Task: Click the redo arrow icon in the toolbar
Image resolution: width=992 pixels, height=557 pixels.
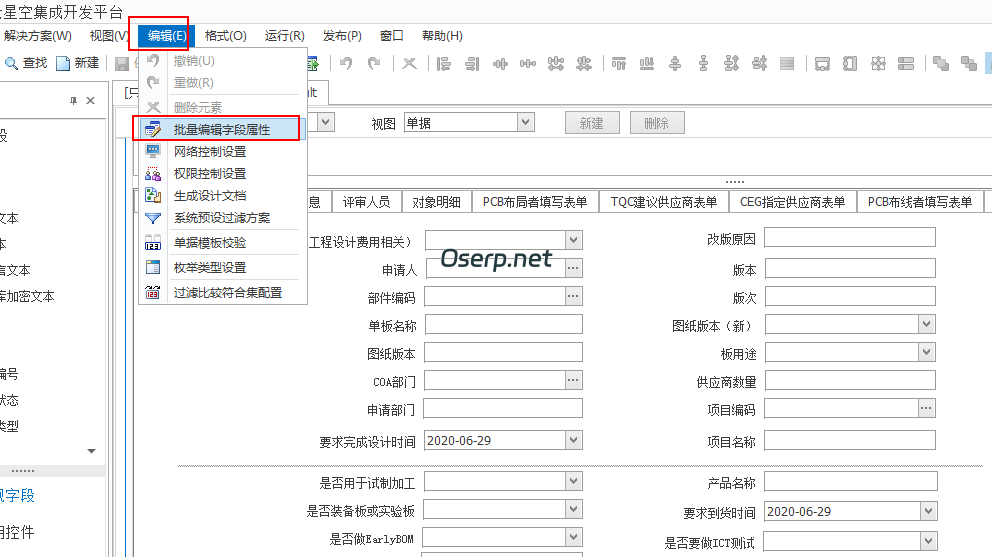Action: click(374, 63)
